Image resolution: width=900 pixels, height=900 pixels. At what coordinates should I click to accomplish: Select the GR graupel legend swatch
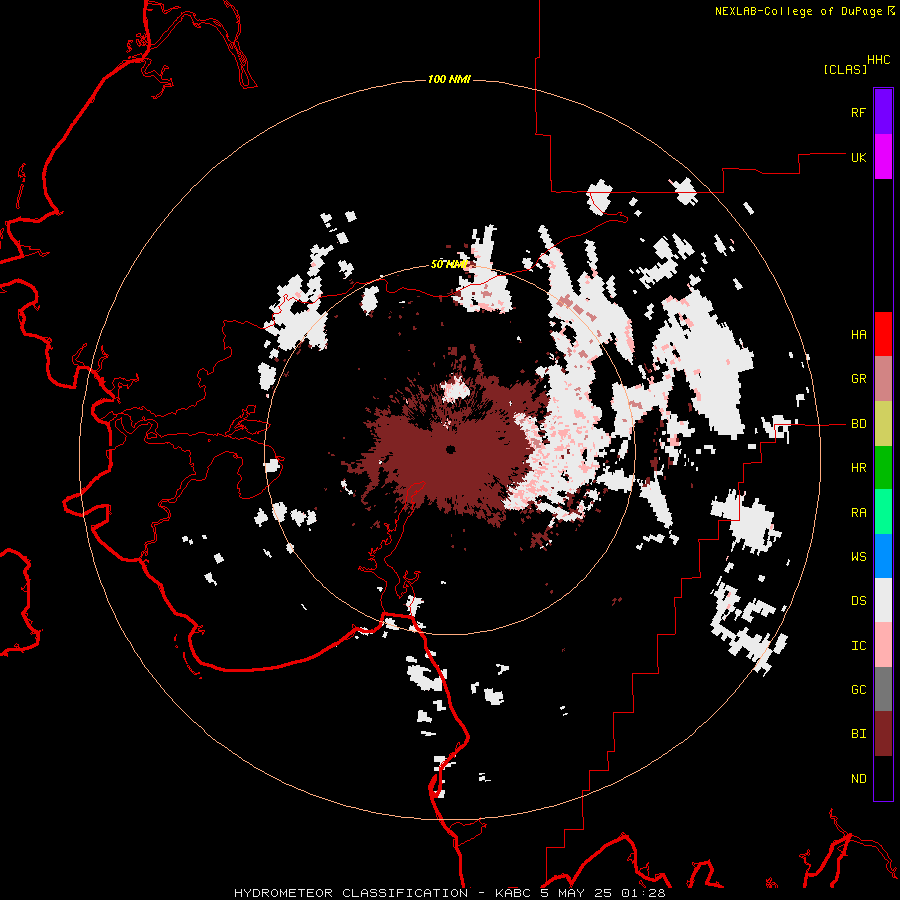tap(883, 379)
